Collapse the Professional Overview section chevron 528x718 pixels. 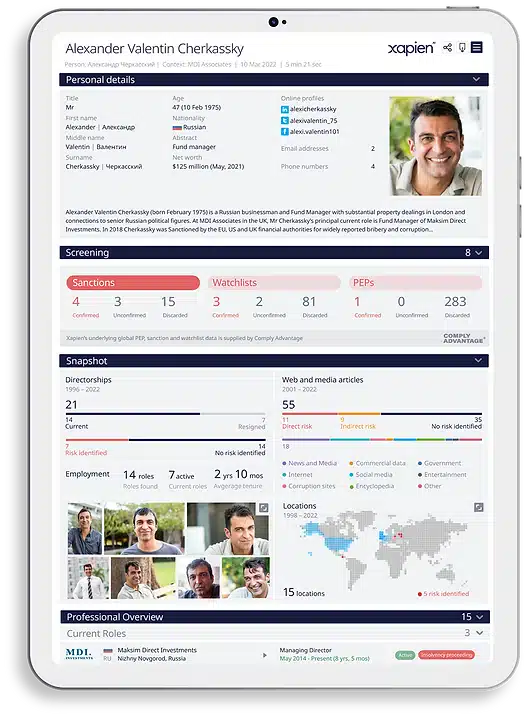[479, 617]
